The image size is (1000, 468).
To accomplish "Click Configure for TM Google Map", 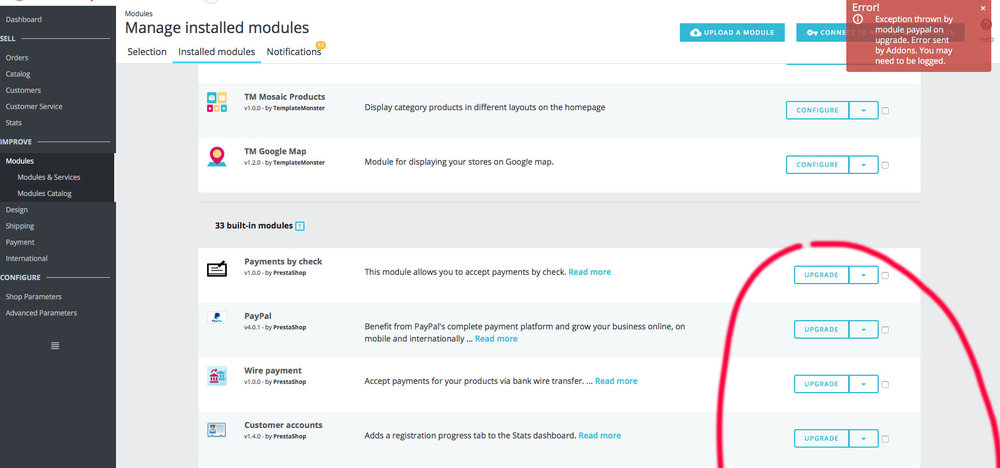I will [818, 165].
